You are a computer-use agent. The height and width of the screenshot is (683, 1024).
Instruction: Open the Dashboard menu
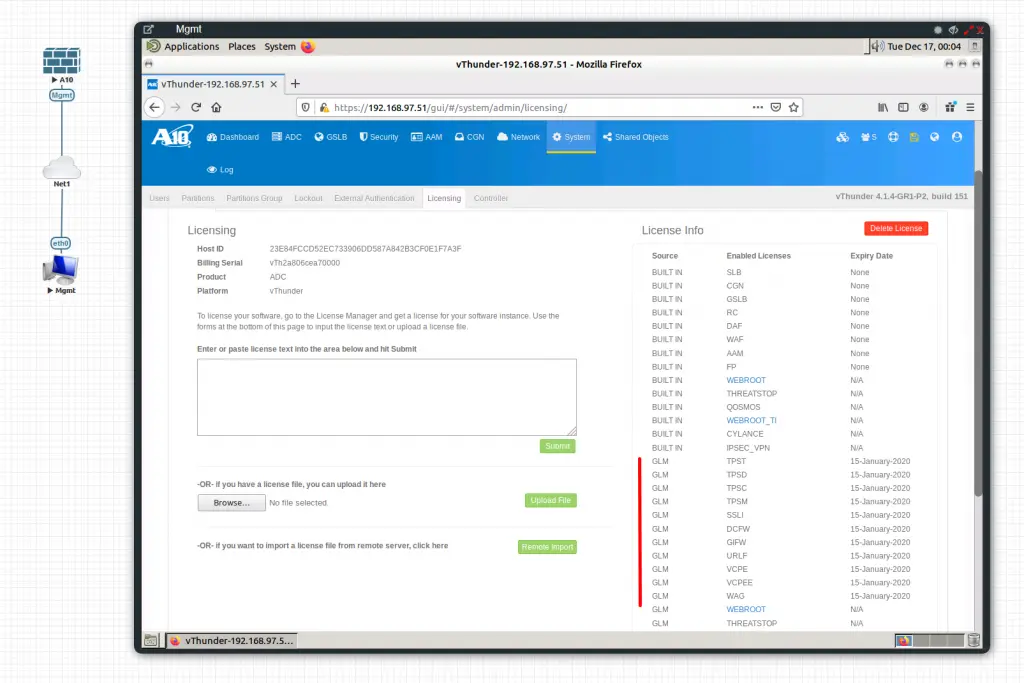tap(232, 137)
